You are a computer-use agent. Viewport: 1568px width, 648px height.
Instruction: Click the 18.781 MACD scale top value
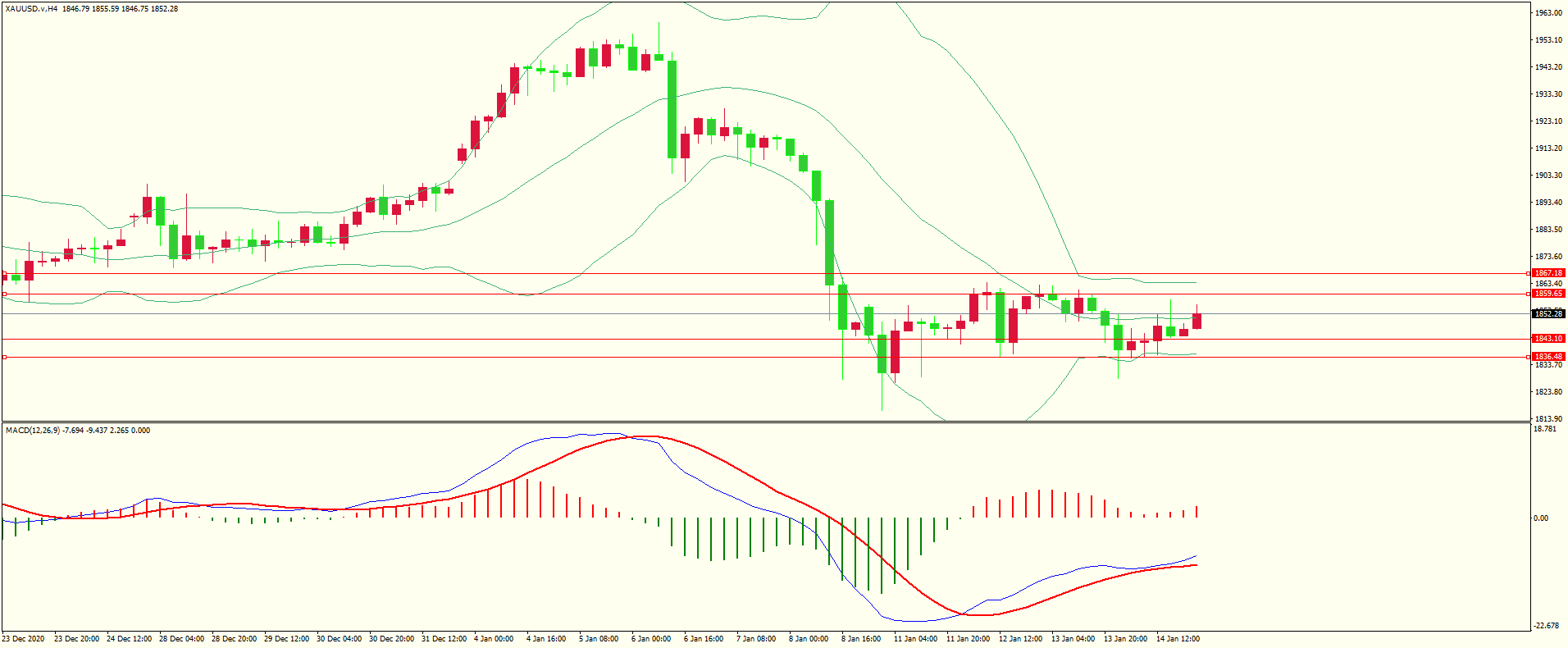click(1544, 429)
